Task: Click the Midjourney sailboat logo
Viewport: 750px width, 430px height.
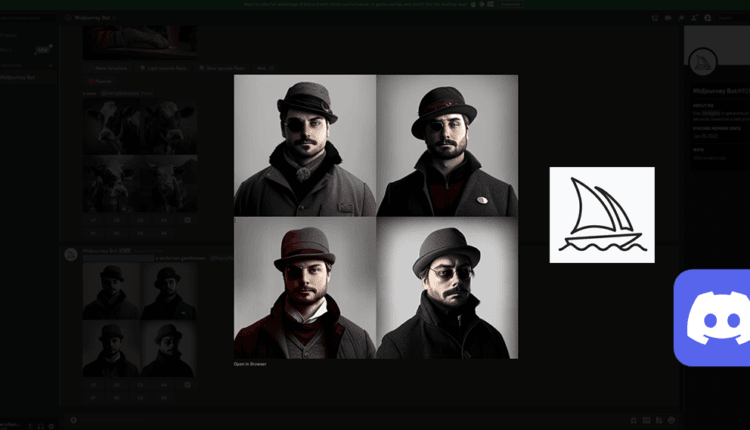Action: pyautogui.click(x=601, y=214)
